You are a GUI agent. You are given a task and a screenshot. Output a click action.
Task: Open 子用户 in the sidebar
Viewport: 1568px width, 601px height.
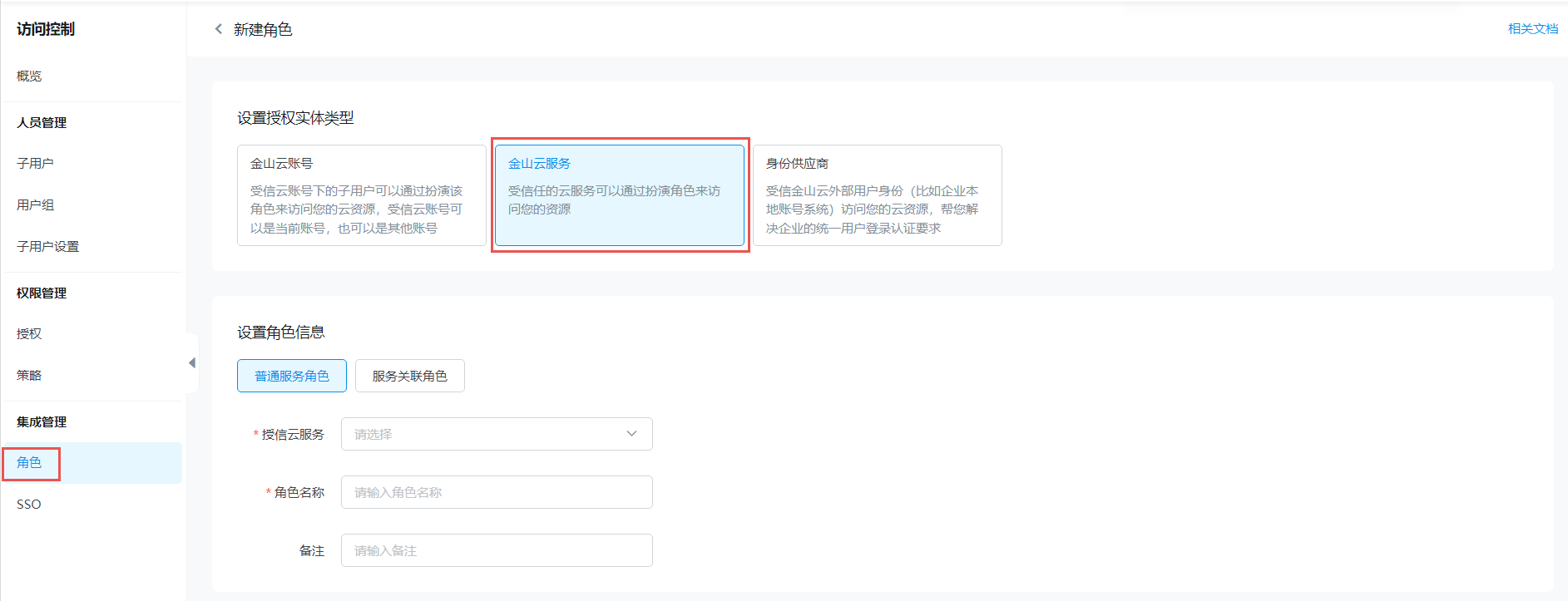click(35, 163)
